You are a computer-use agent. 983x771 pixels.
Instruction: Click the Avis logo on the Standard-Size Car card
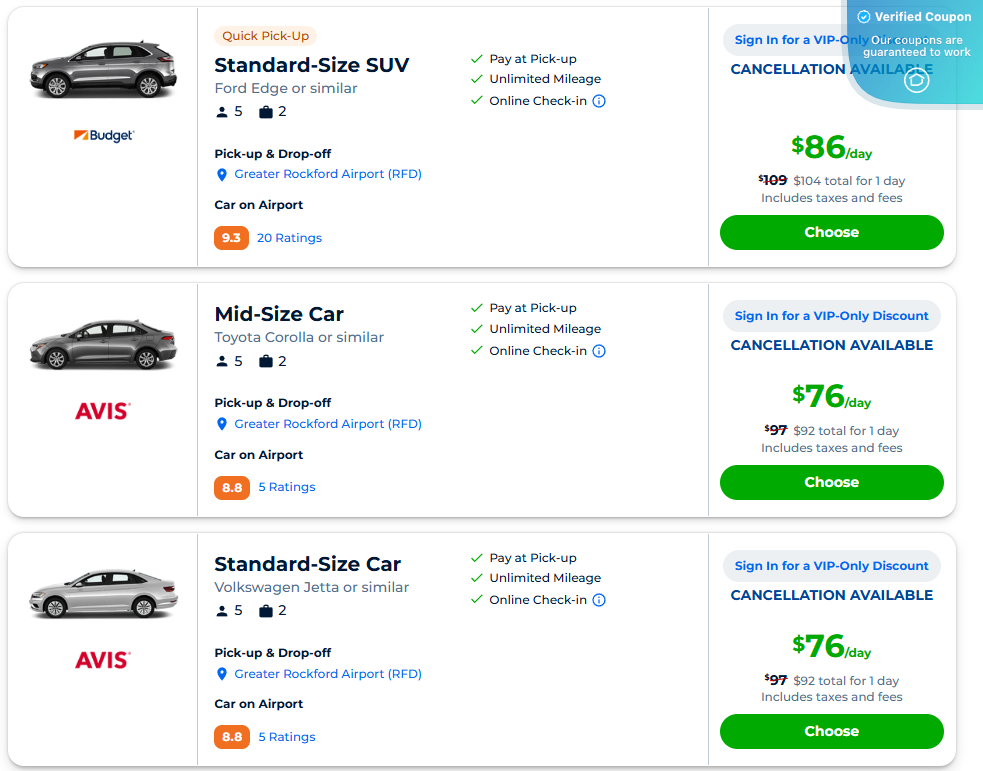coord(103,659)
